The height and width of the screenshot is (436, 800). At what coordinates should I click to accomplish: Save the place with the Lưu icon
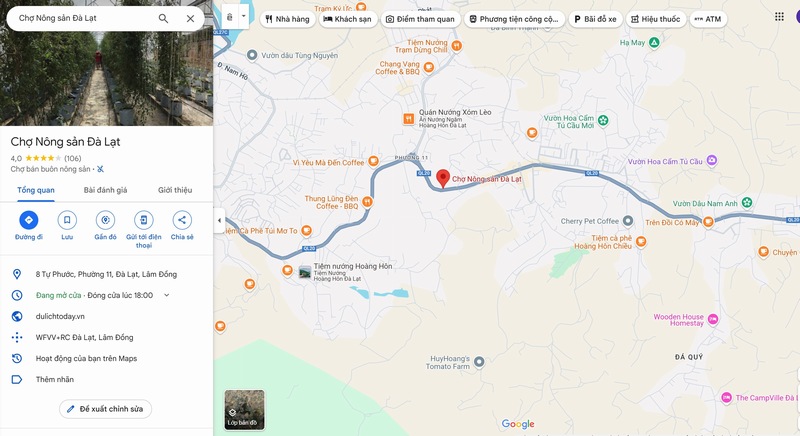click(67, 220)
